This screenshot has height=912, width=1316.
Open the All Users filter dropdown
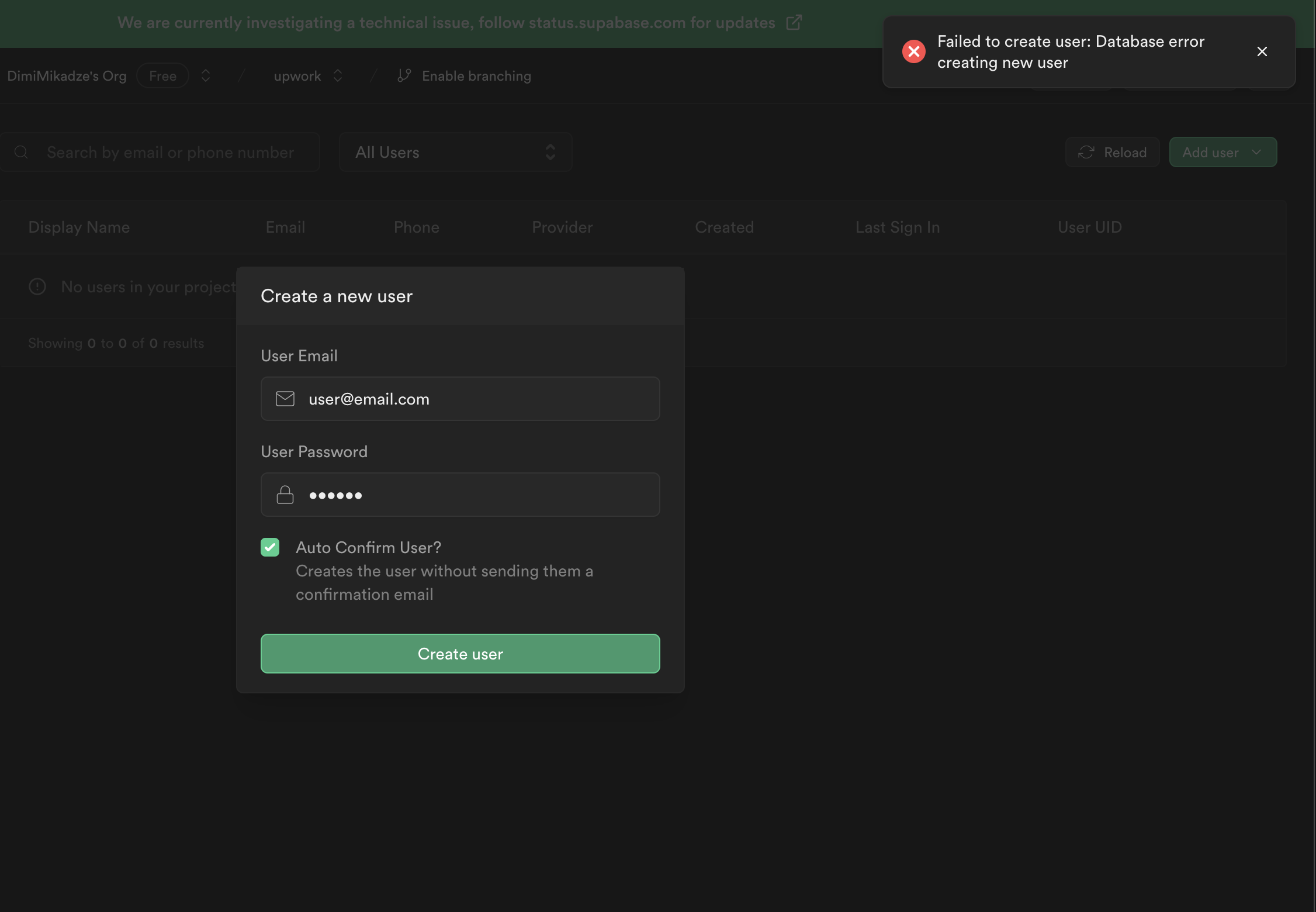click(x=455, y=153)
